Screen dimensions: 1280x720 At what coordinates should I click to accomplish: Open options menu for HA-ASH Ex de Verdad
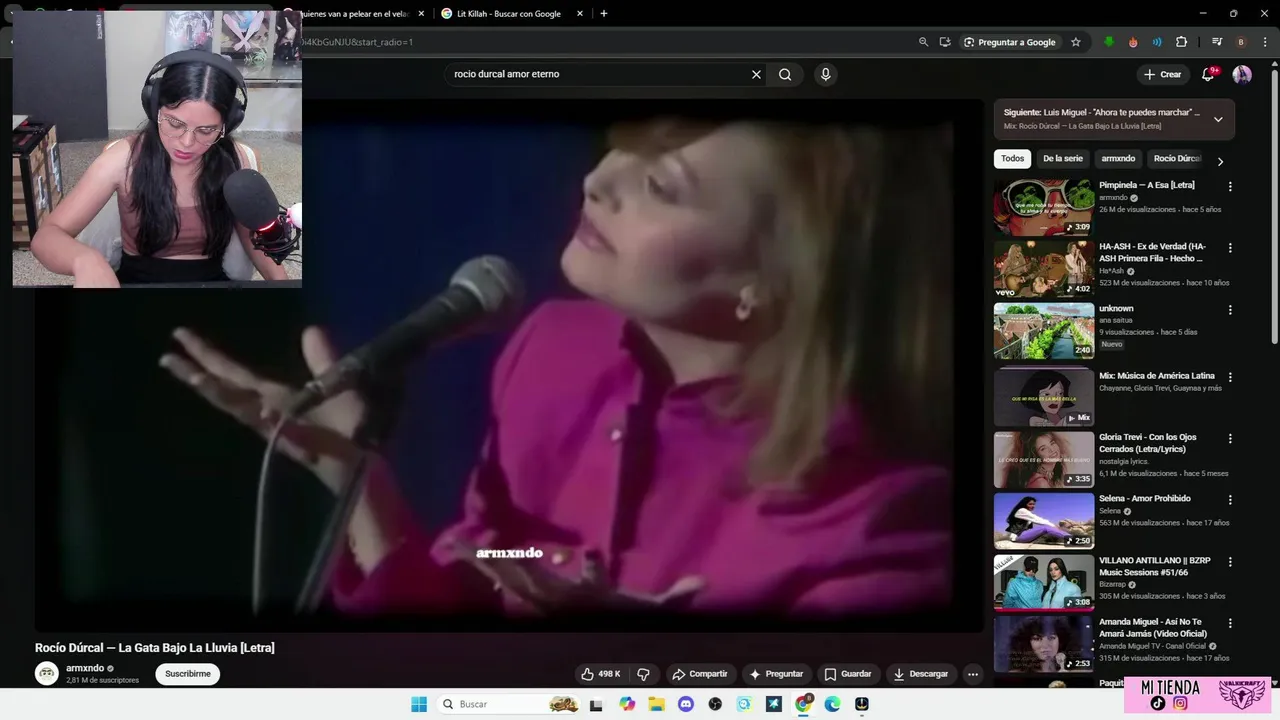1230,248
